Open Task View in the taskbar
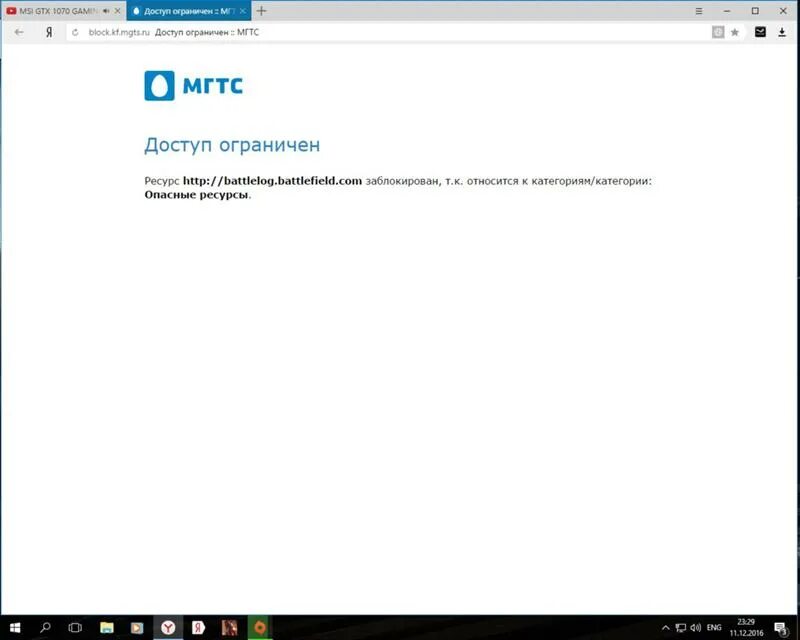Screen dimensions: 800x640 pyautogui.click(x=75, y=628)
